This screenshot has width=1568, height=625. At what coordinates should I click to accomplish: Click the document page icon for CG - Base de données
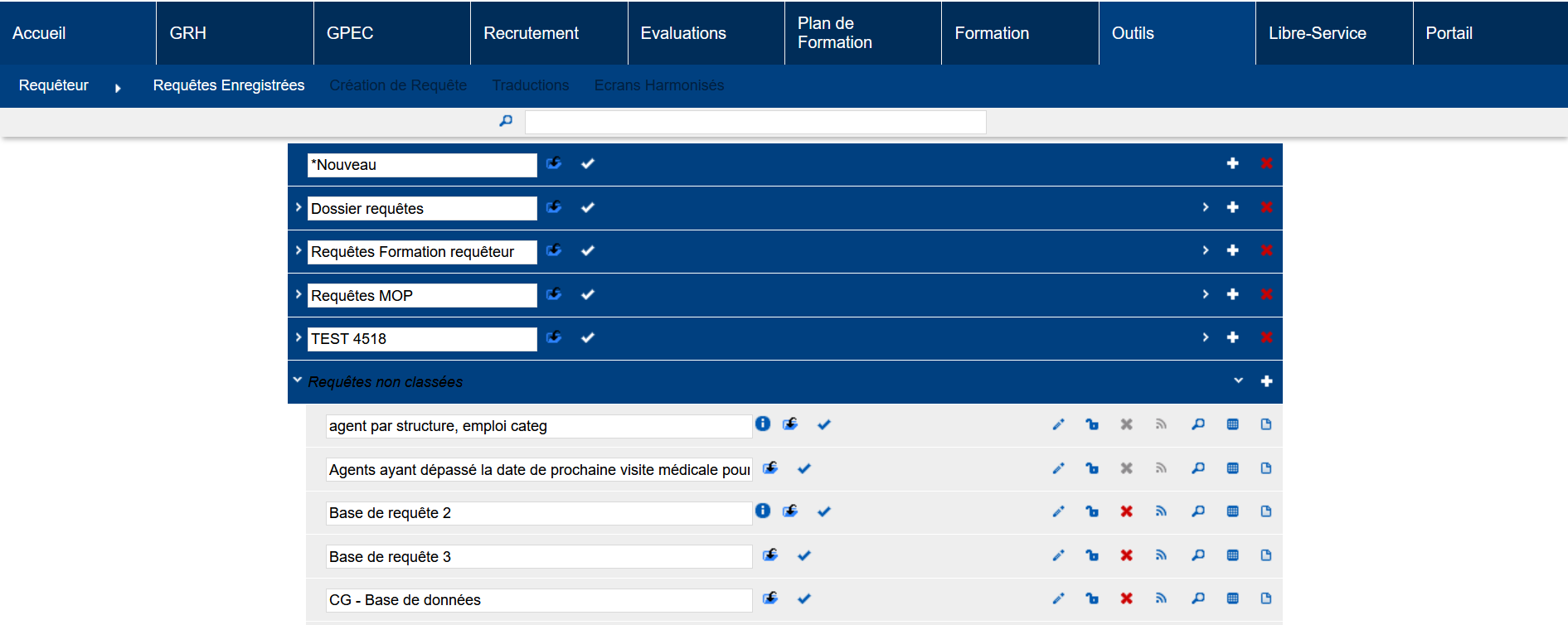pyautogui.click(x=1265, y=598)
